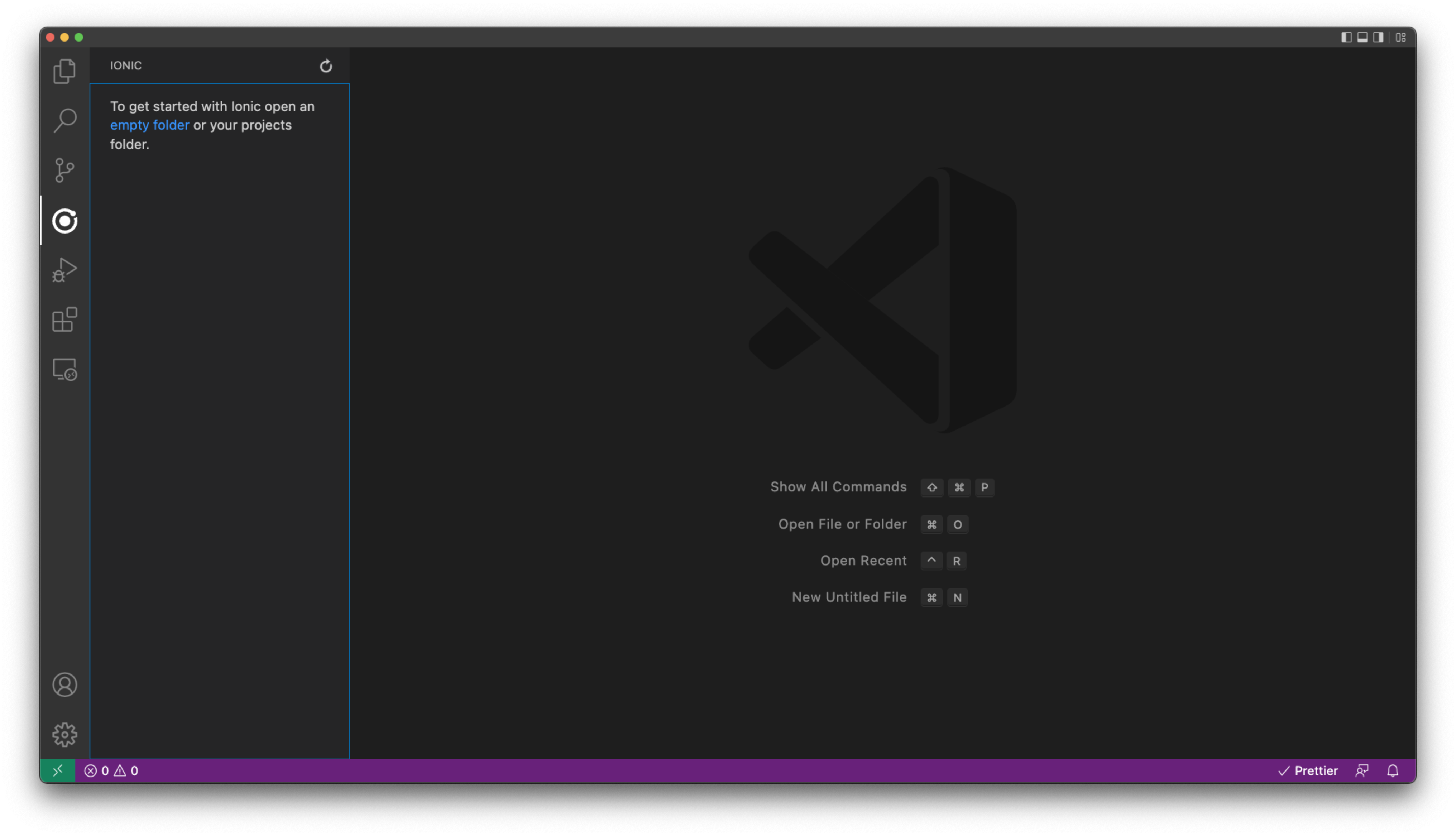Open the feedback status icon
Screen dimensions: 1456x836
click(x=1362, y=770)
